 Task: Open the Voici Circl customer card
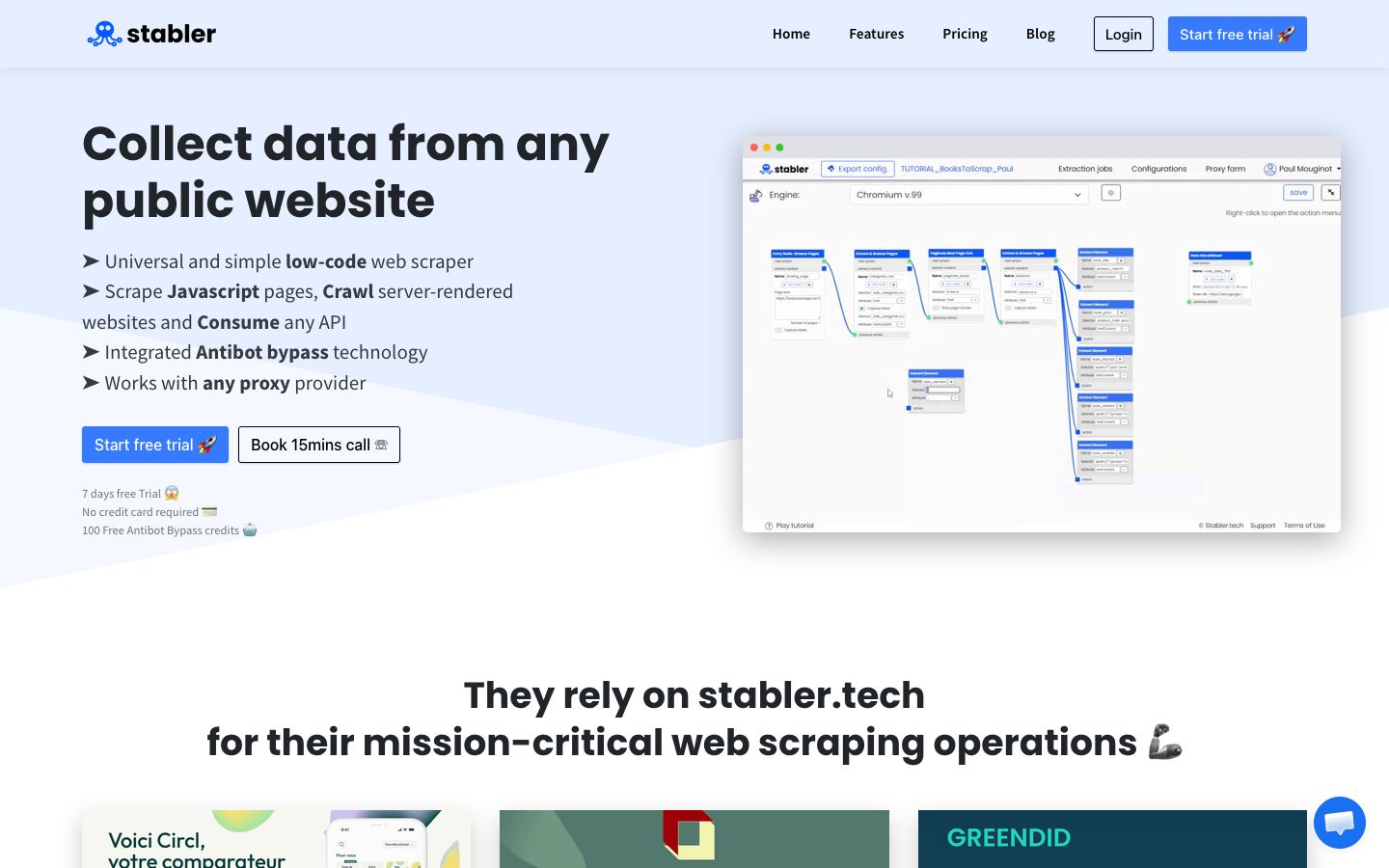click(277, 839)
